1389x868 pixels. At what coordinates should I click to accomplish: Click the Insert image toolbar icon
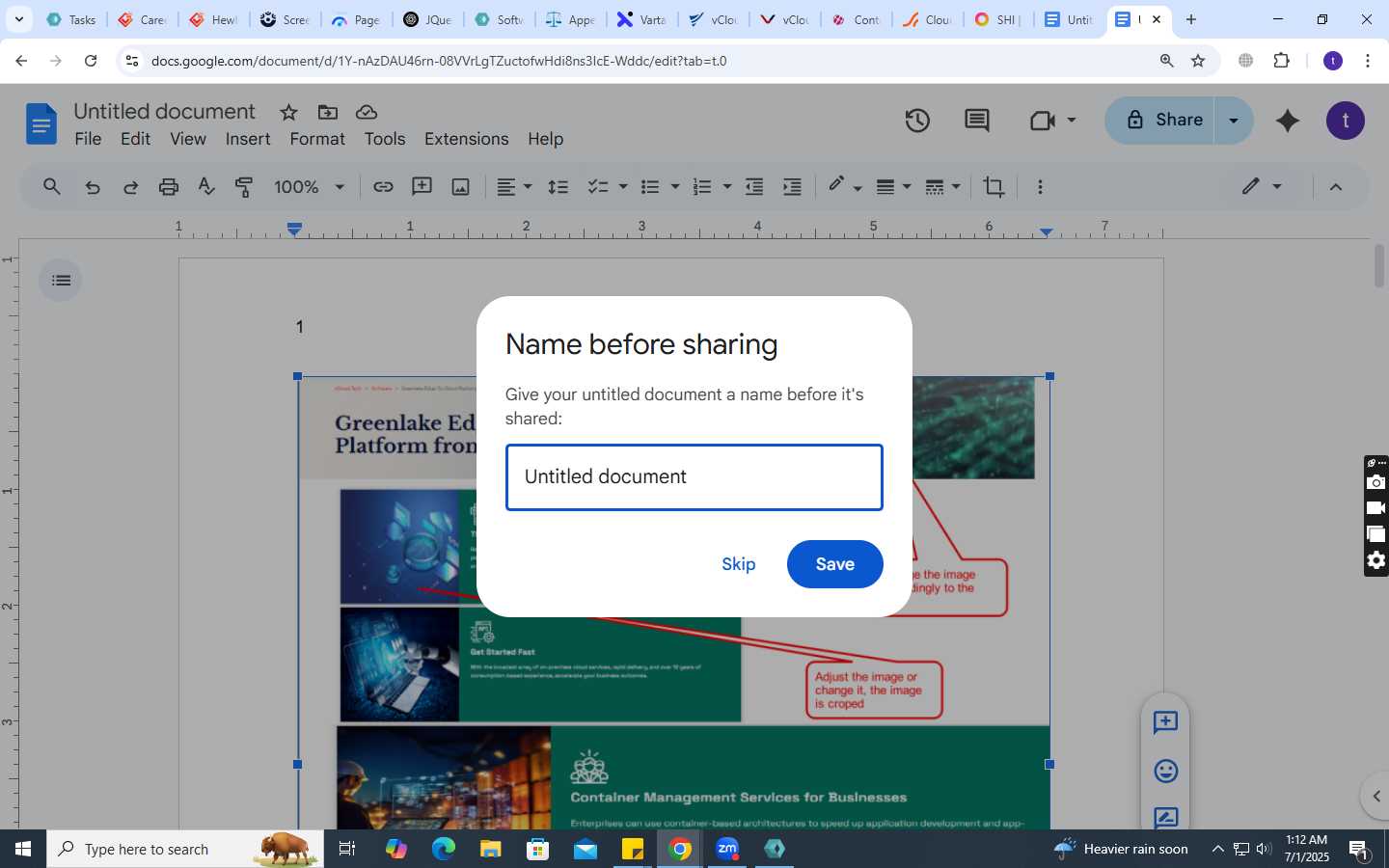(x=461, y=187)
